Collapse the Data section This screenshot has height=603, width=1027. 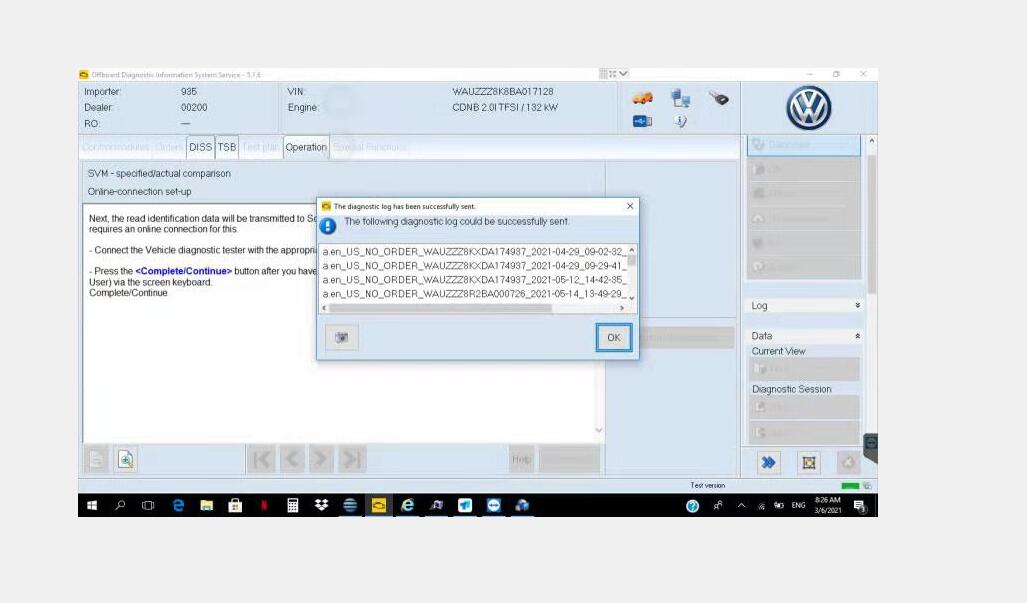[804, 336]
